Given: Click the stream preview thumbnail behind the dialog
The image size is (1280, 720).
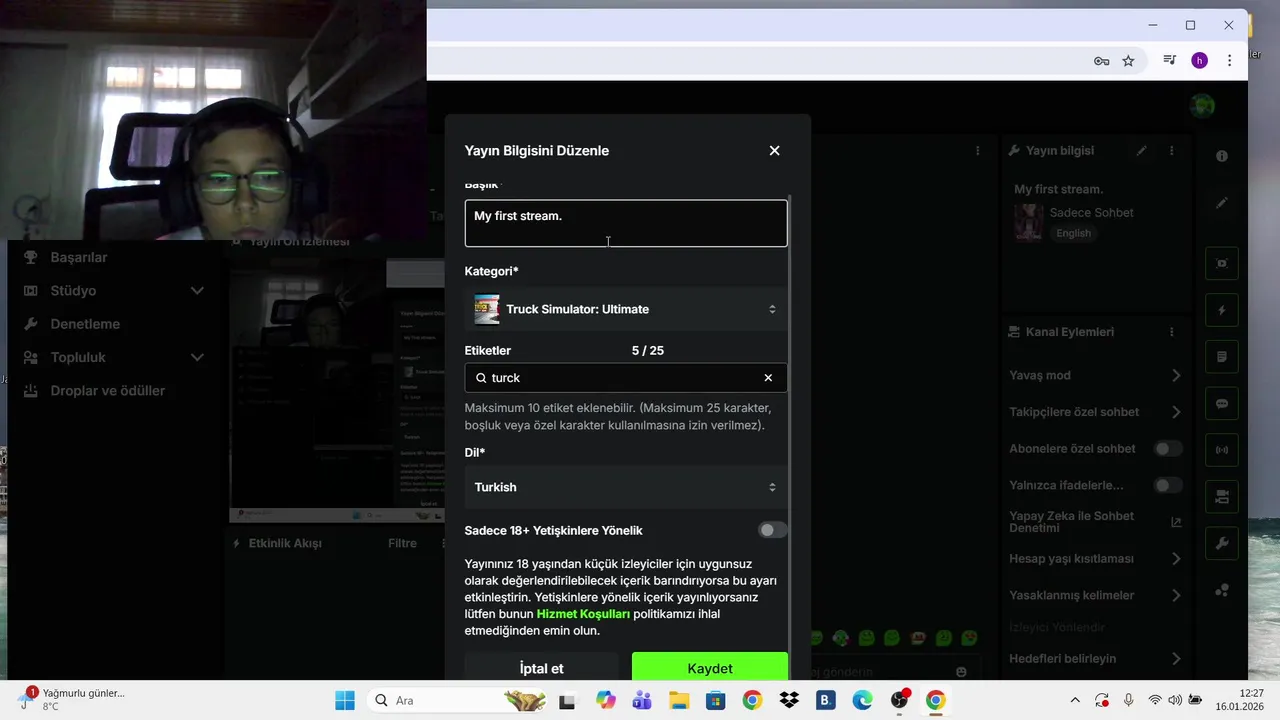Looking at the screenshot, I should [337, 390].
